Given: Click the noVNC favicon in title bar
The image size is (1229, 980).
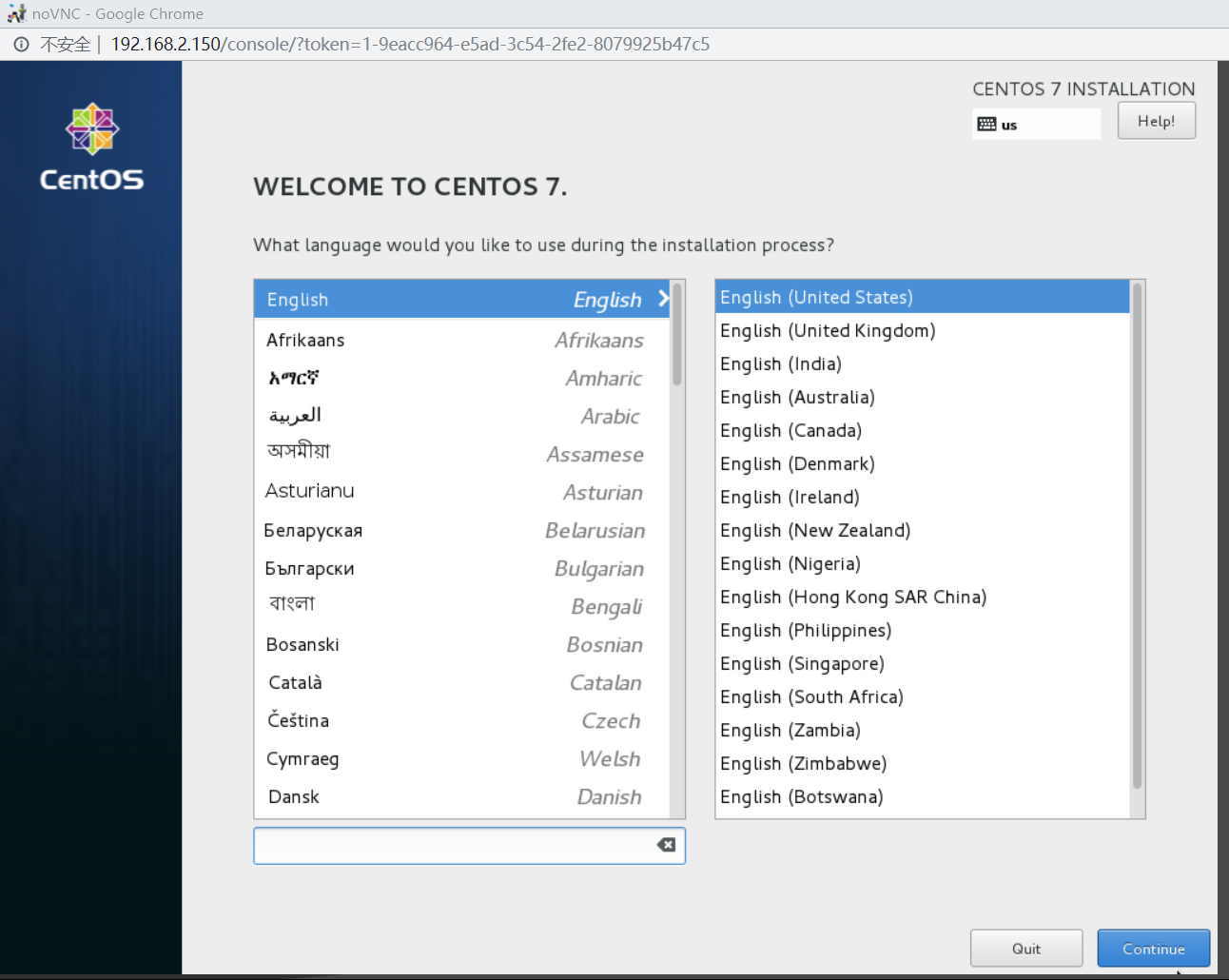Looking at the screenshot, I should pos(16,13).
